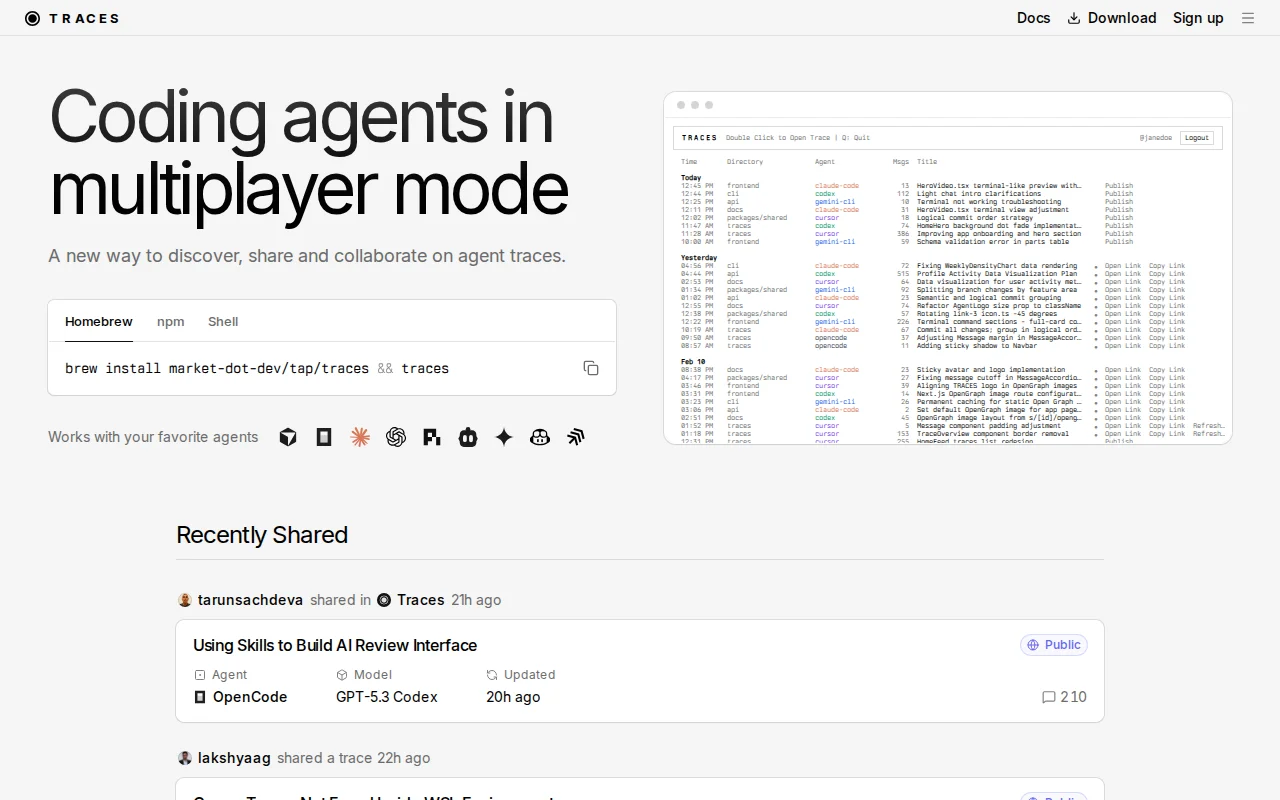Viewport: 1280px width, 800px height.
Task: Click the GitHub Copilot goggles icon
Action: click(540, 437)
